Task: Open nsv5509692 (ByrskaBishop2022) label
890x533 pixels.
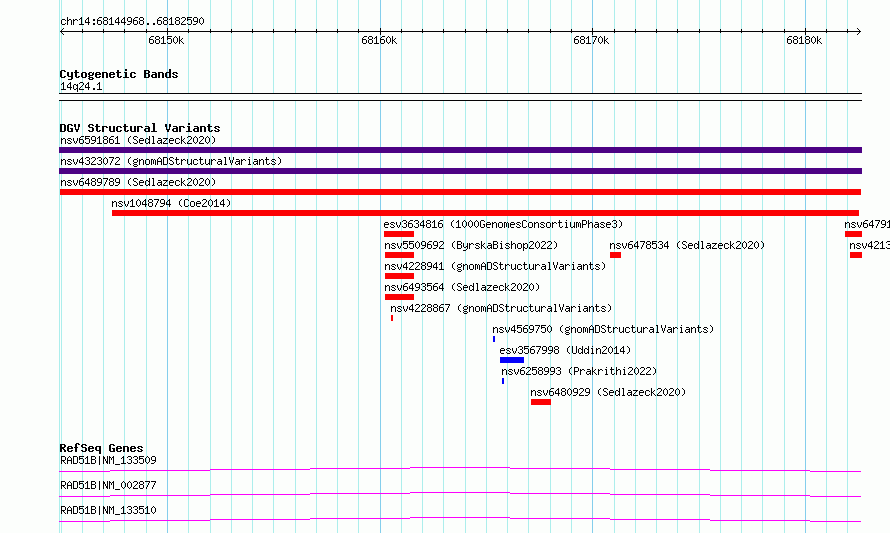Action: (x=471, y=245)
